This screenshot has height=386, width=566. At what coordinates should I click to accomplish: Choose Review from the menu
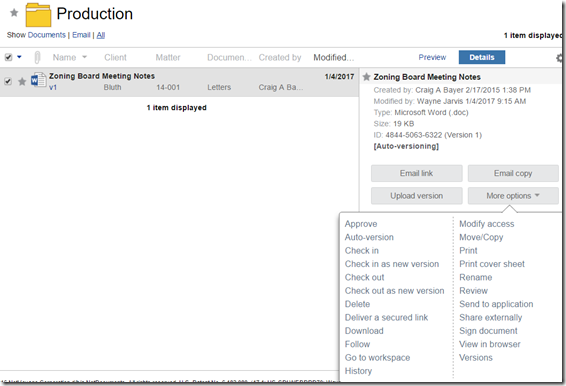[x=473, y=291]
